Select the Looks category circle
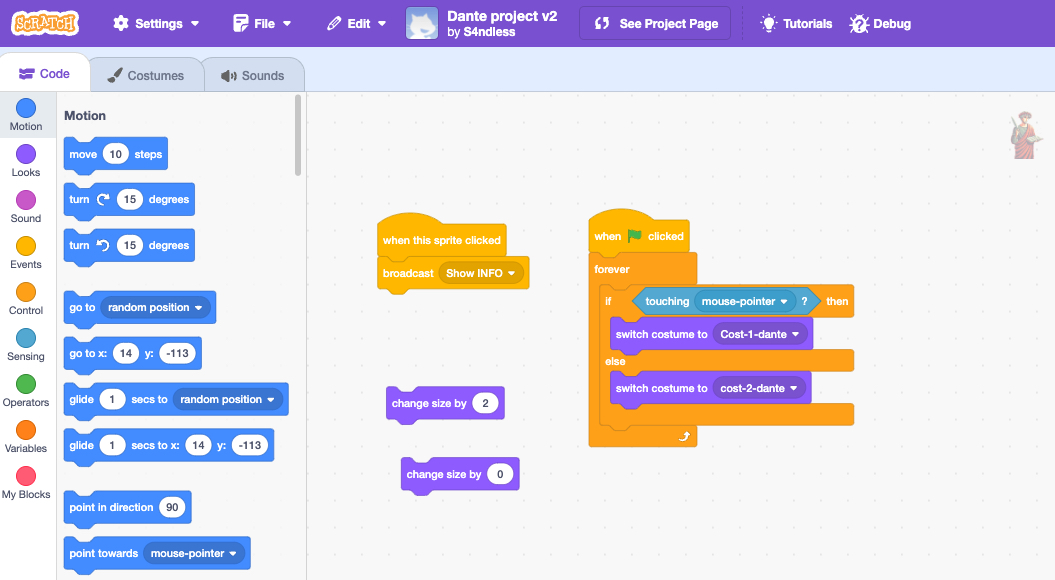Viewport: 1055px width, 580px height. point(26,154)
